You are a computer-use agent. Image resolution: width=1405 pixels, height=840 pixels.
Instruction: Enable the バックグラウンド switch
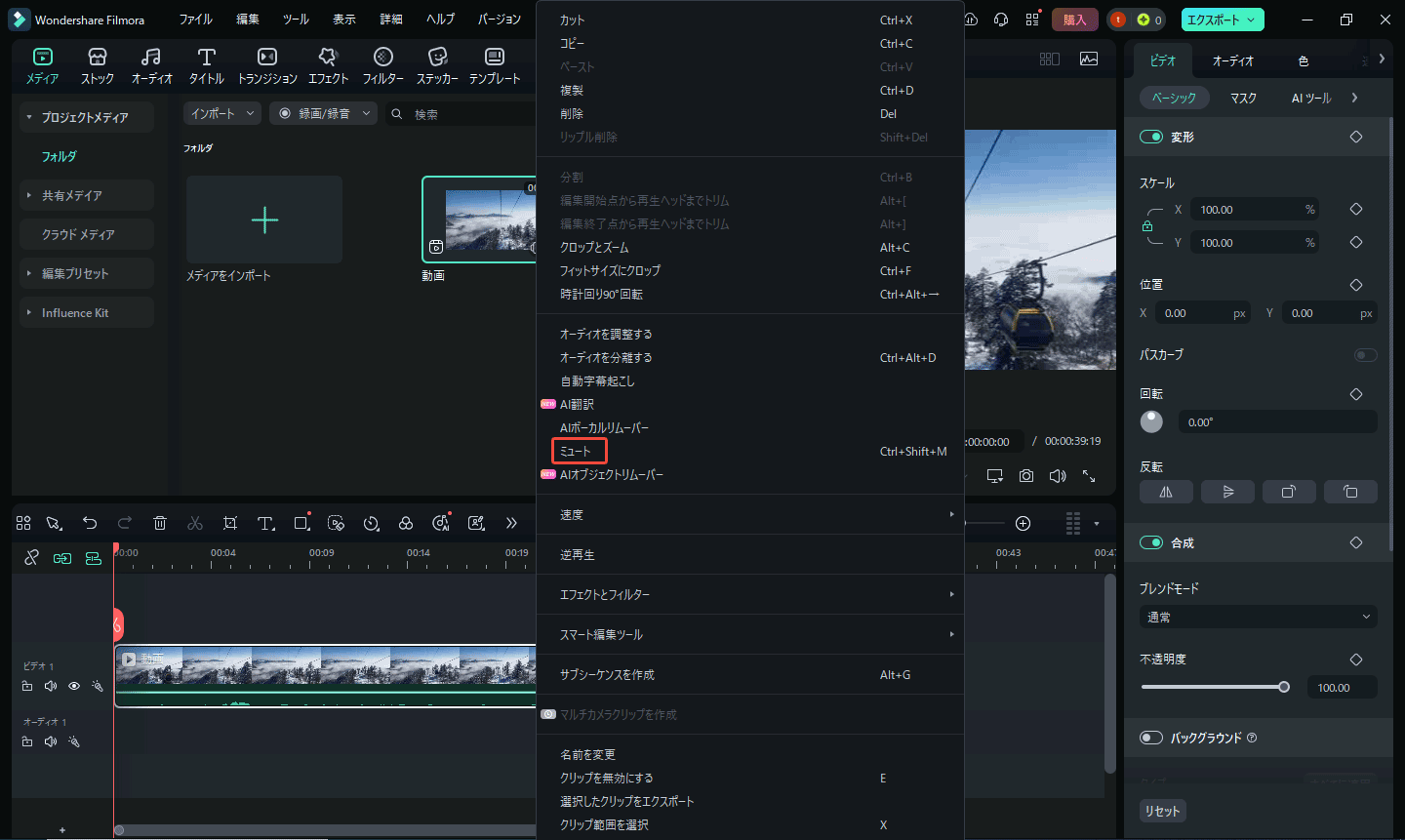[1151, 738]
